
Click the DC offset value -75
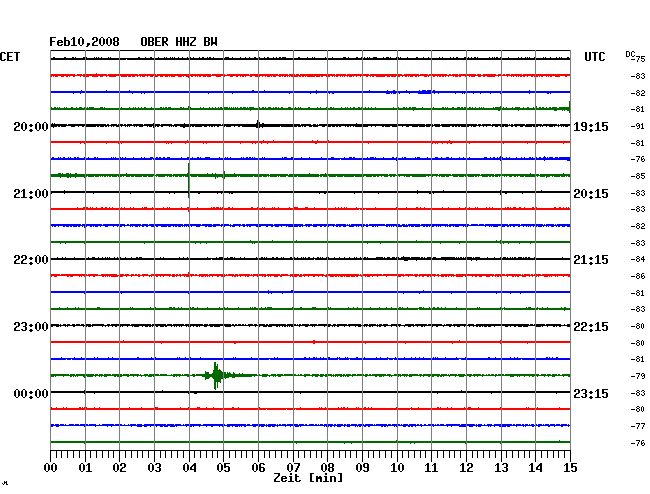[638, 59]
